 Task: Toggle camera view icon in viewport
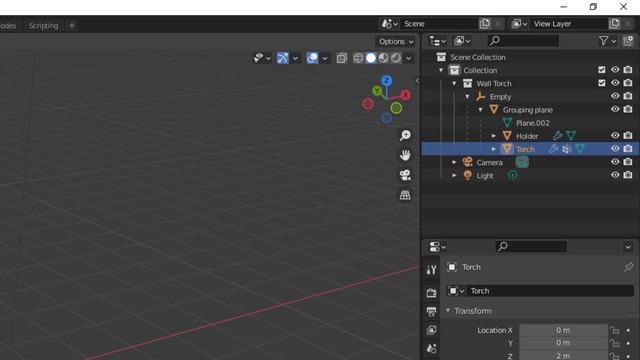click(405, 175)
